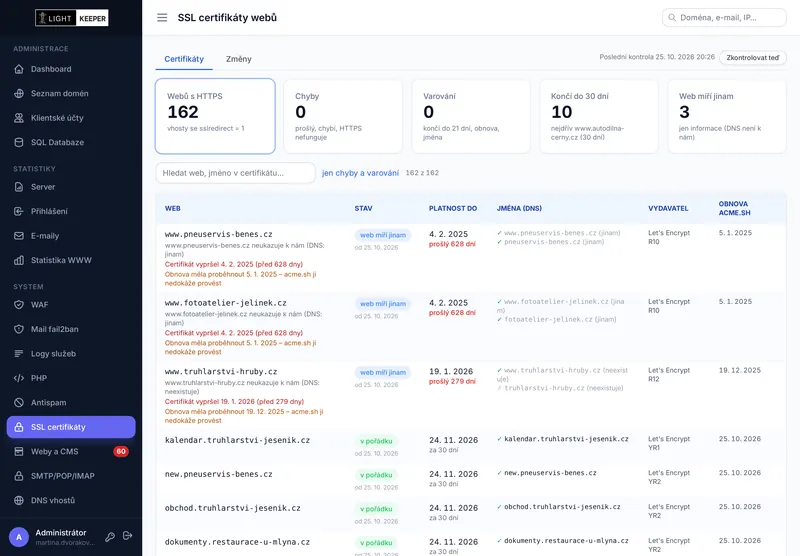Click the key icon next to Administrátor
The width and height of the screenshot is (800, 556).
[110, 536]
